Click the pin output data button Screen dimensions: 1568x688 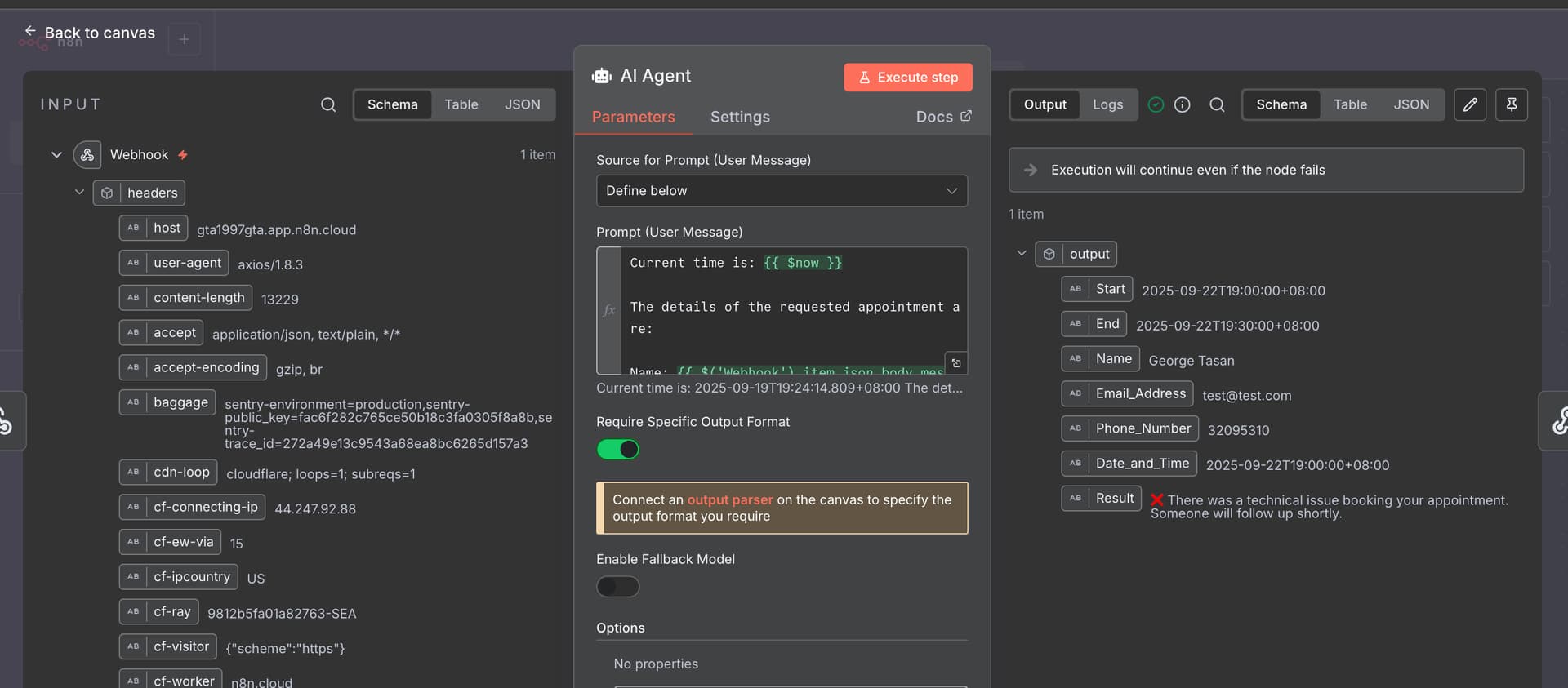click(x=1512, y=104)
